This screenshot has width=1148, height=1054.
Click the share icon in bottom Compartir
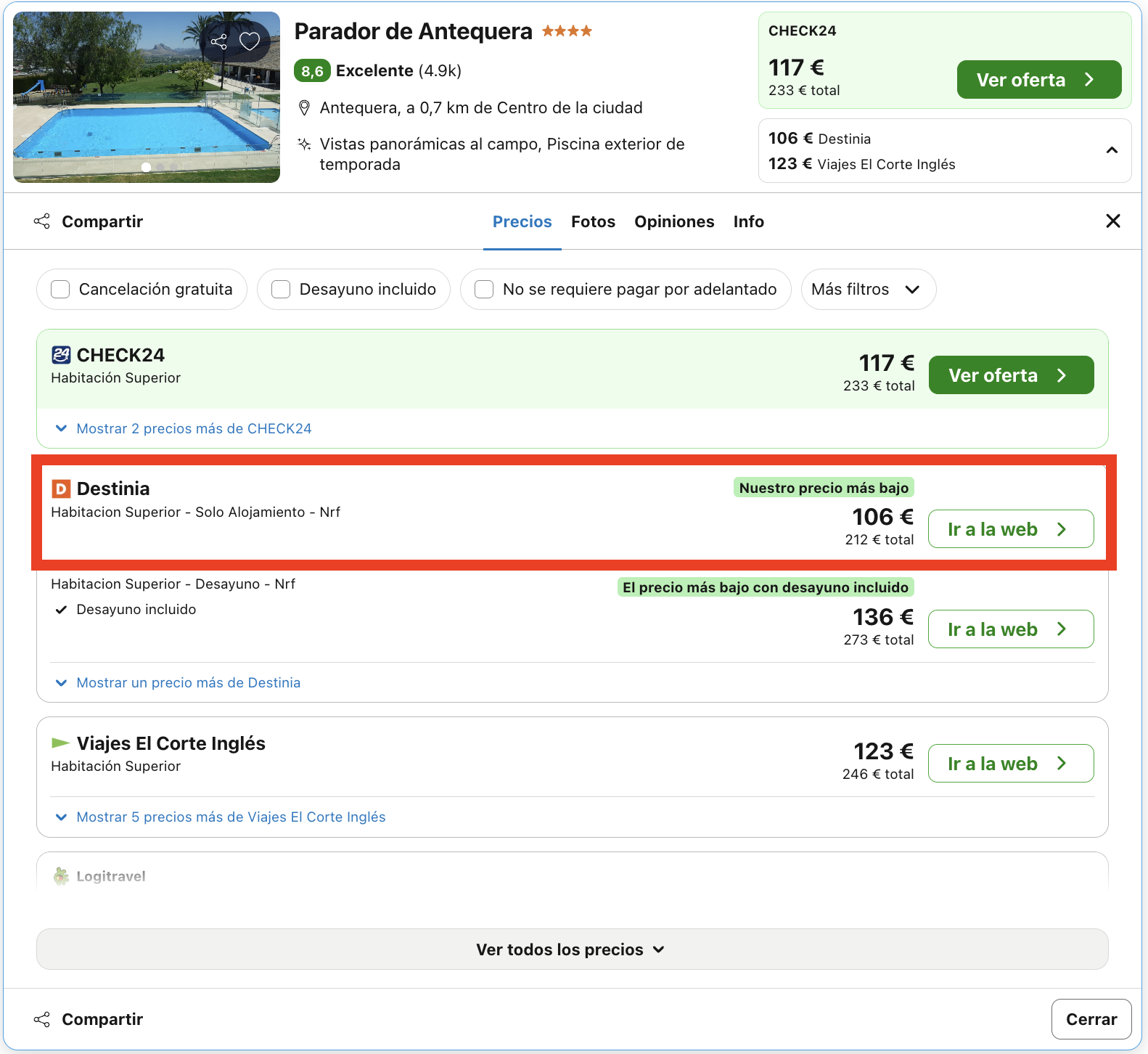pyautogui.click(x=42, y=1019)
